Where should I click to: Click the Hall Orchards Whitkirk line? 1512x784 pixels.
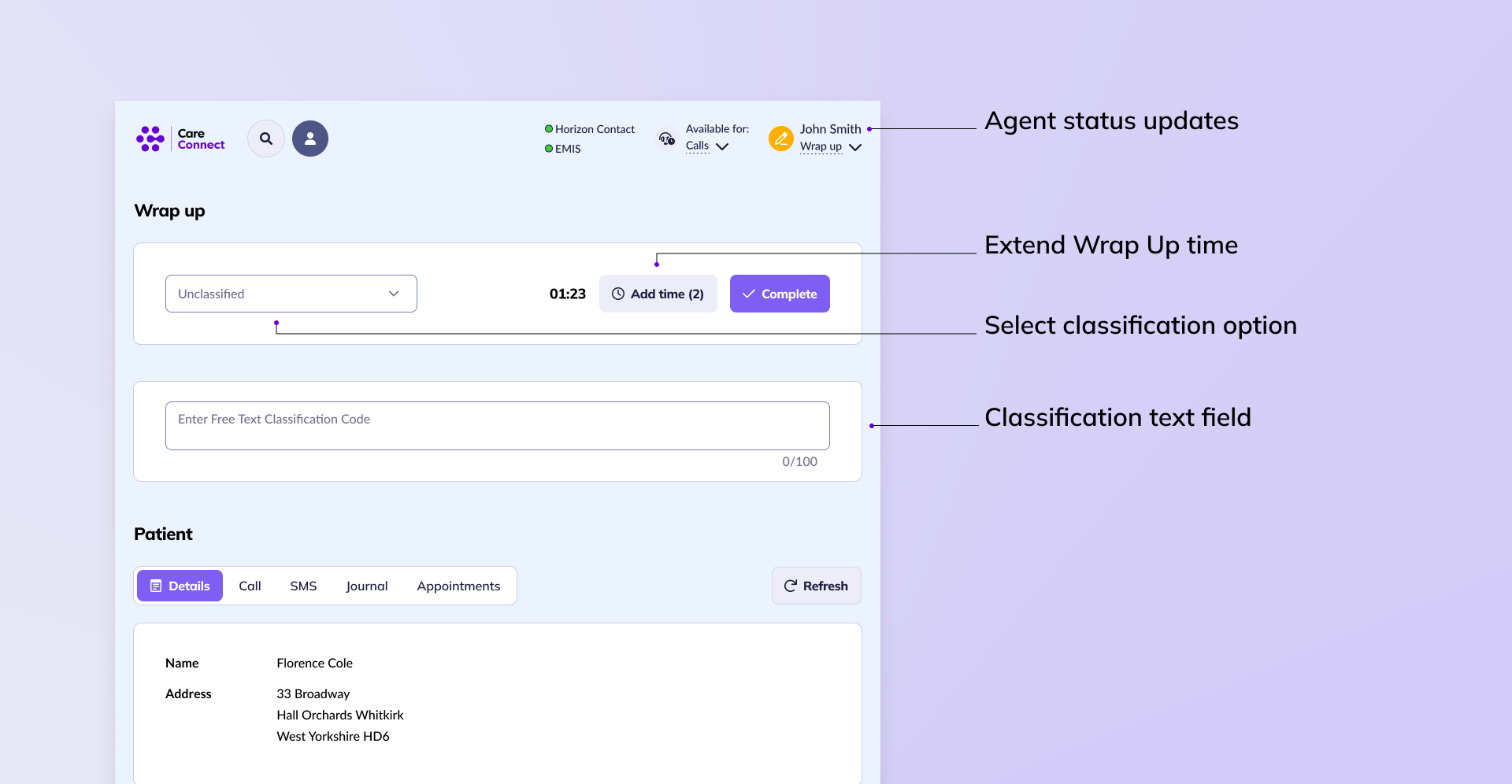coord(340,715)
